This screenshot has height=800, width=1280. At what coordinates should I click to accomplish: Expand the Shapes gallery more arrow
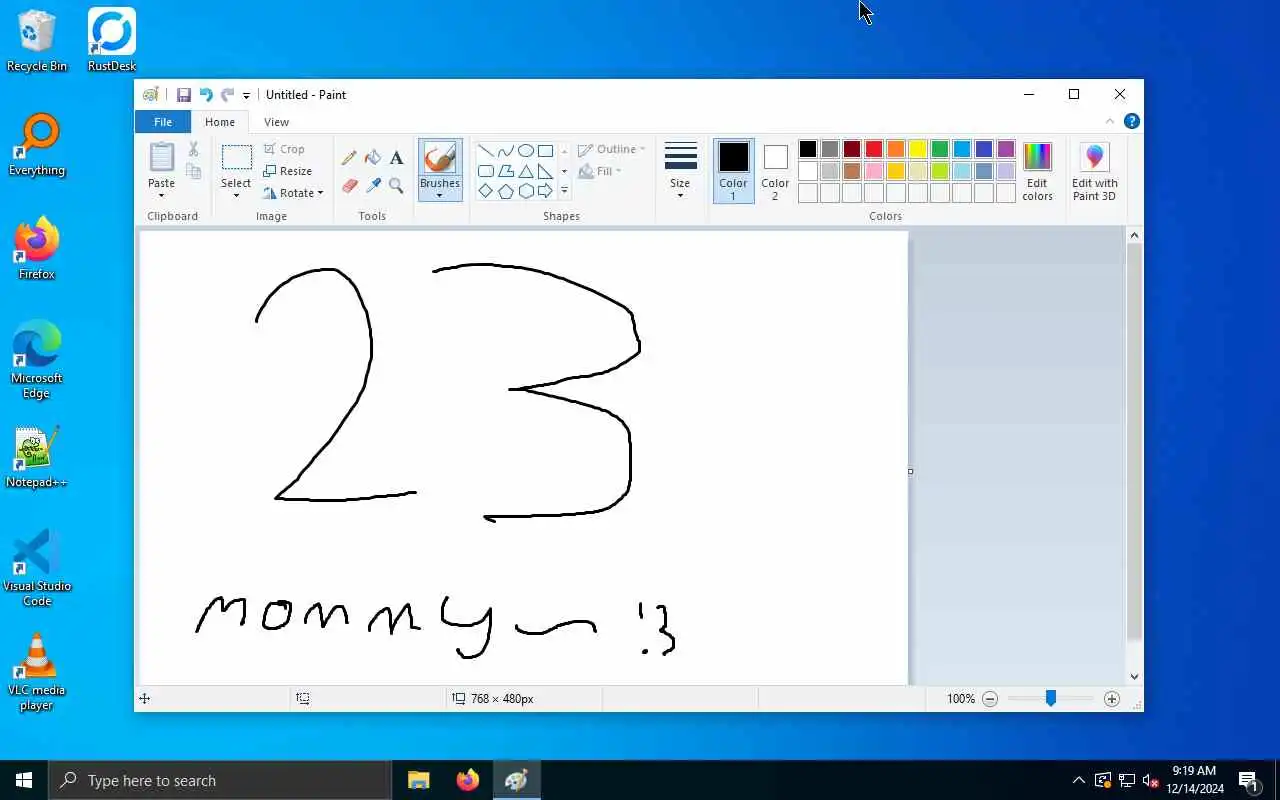point(564,191)
